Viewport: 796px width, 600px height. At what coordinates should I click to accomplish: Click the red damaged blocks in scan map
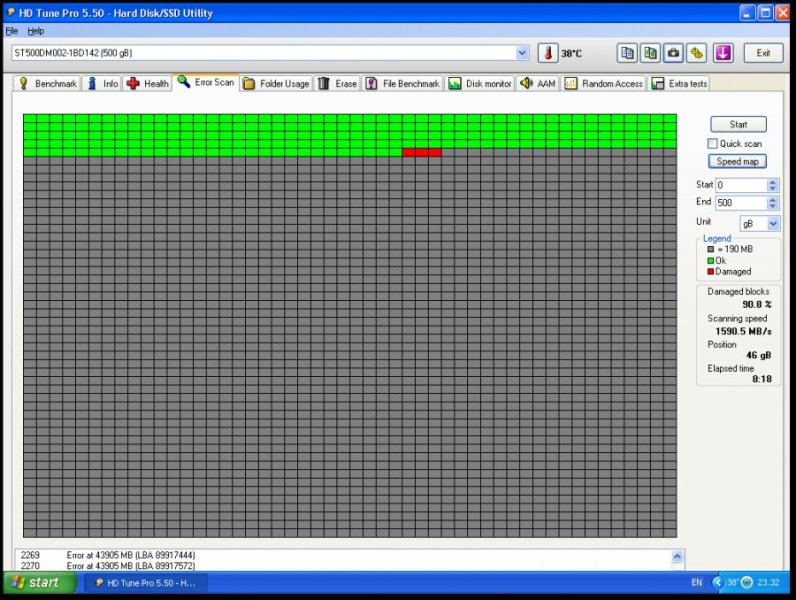point(421,152)
